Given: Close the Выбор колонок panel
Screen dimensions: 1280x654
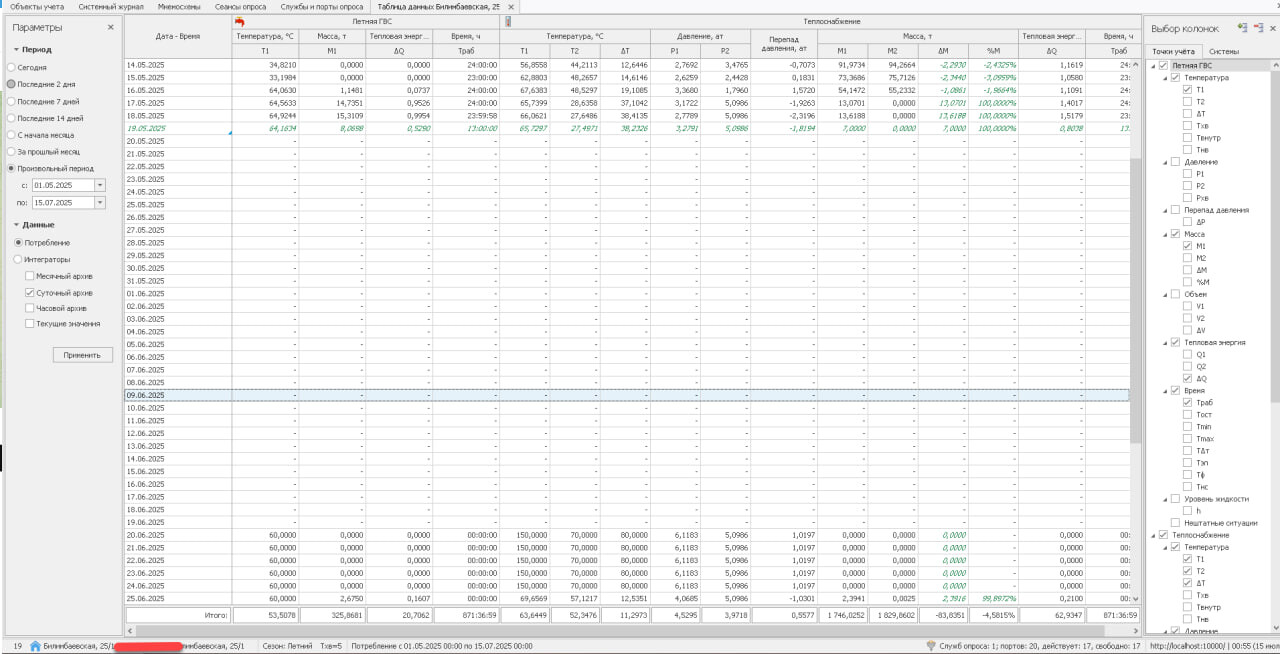Looking at the screenshot, I should [1272, 28].
